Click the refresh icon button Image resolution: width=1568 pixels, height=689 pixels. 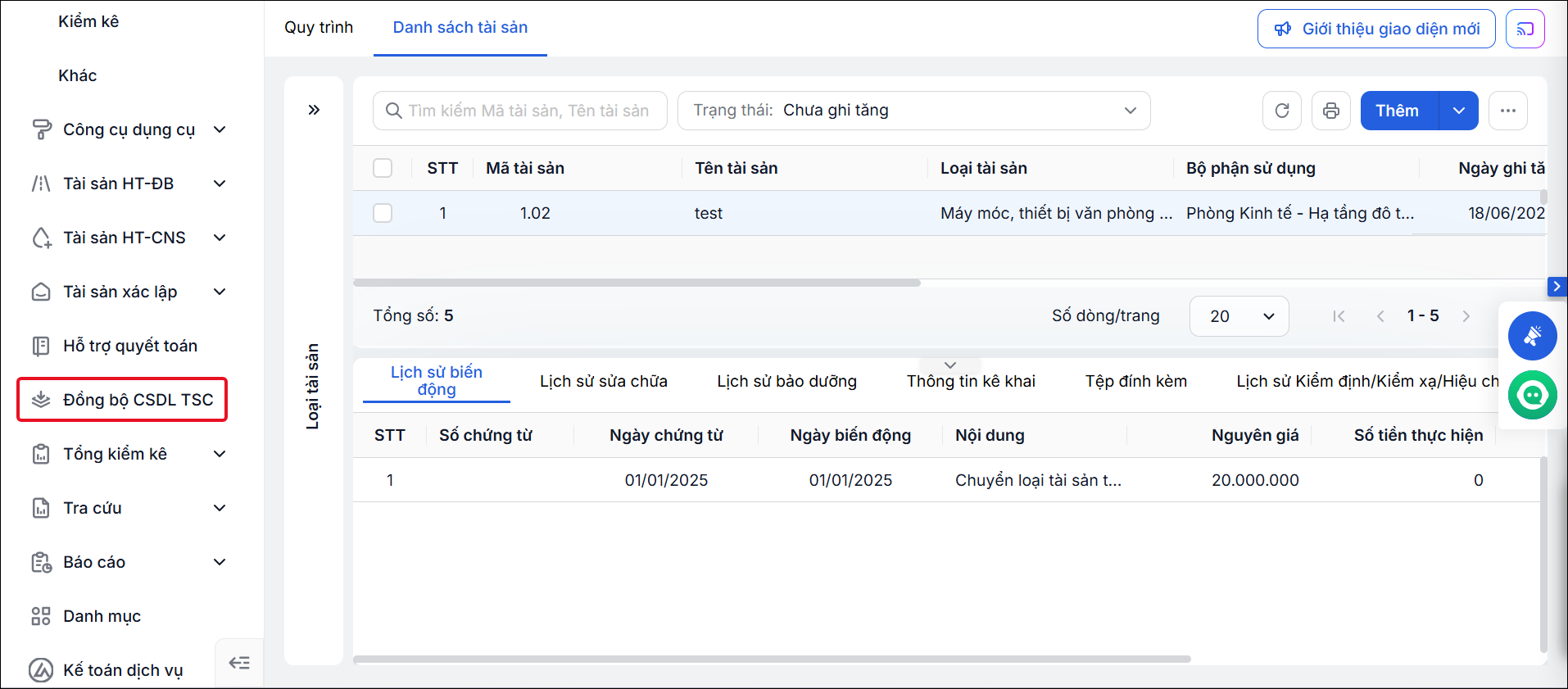point(1282,111)
